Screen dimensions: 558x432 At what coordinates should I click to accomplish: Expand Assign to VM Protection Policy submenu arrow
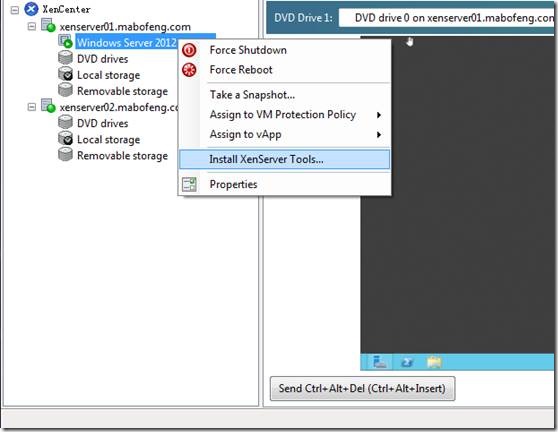[x=379, y=115]
